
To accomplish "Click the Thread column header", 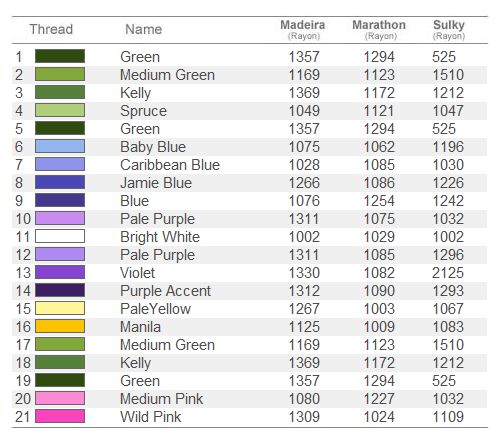I will [x=51, y=29].
